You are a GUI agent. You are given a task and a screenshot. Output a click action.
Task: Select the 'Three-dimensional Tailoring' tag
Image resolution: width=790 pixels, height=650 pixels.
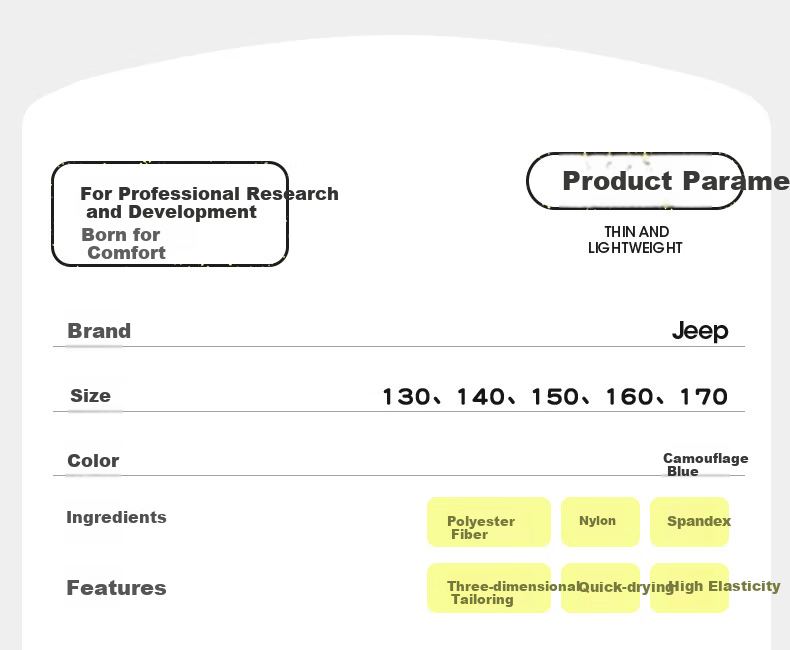(x=489, y=588)
